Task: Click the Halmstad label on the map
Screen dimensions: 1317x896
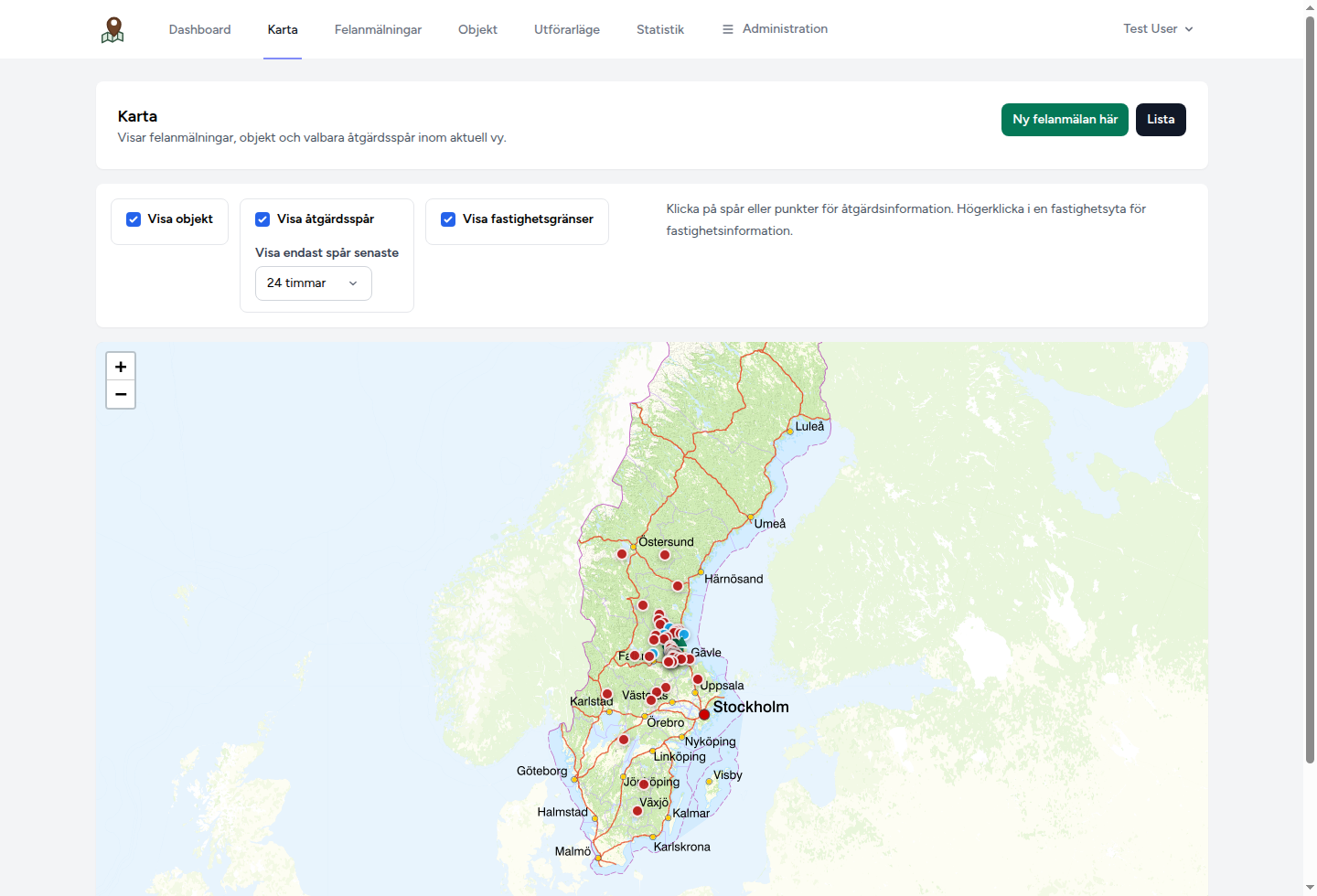Action: tap(562, 812)
